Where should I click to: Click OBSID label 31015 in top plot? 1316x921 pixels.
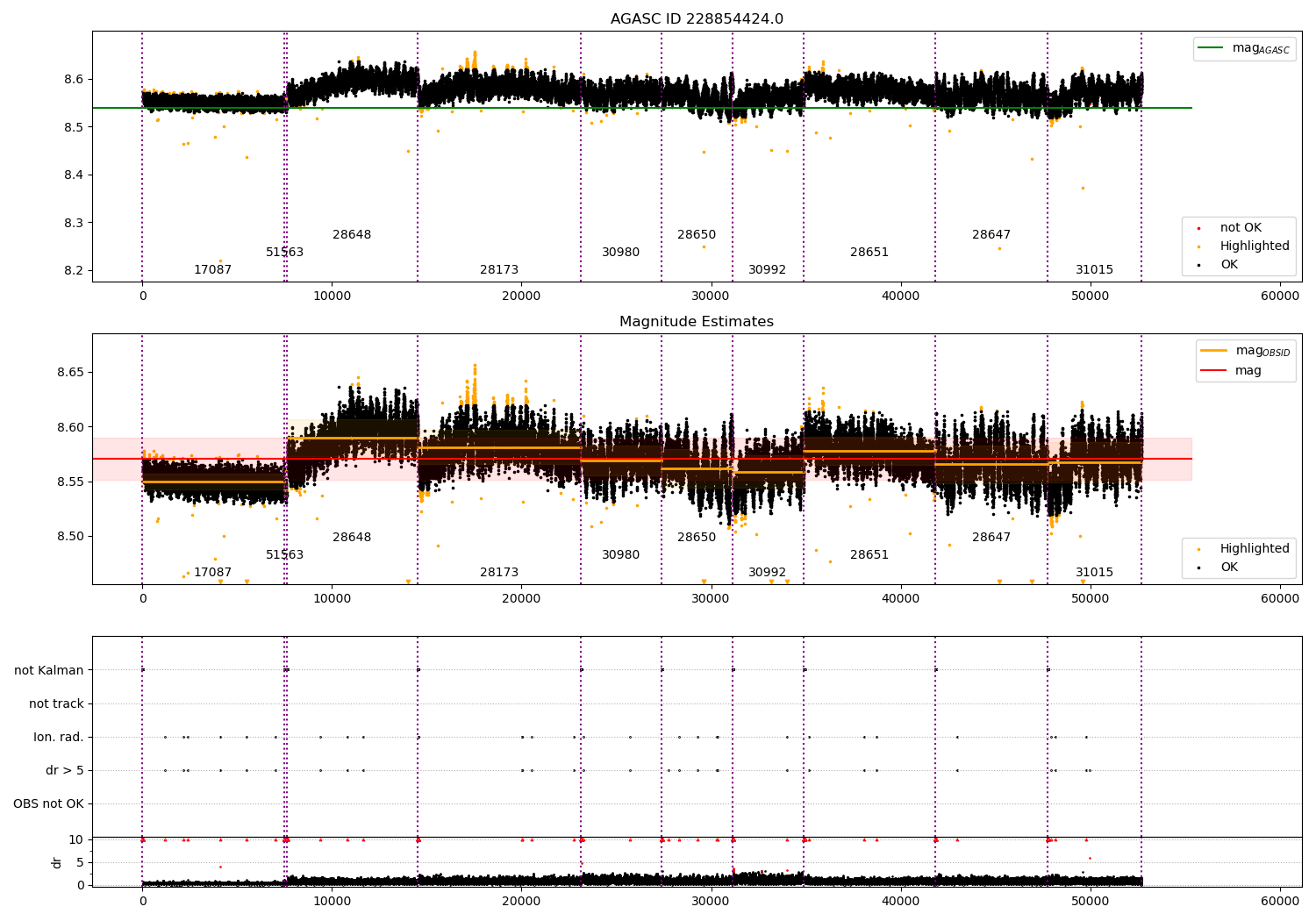click(x=1095, y=270)
